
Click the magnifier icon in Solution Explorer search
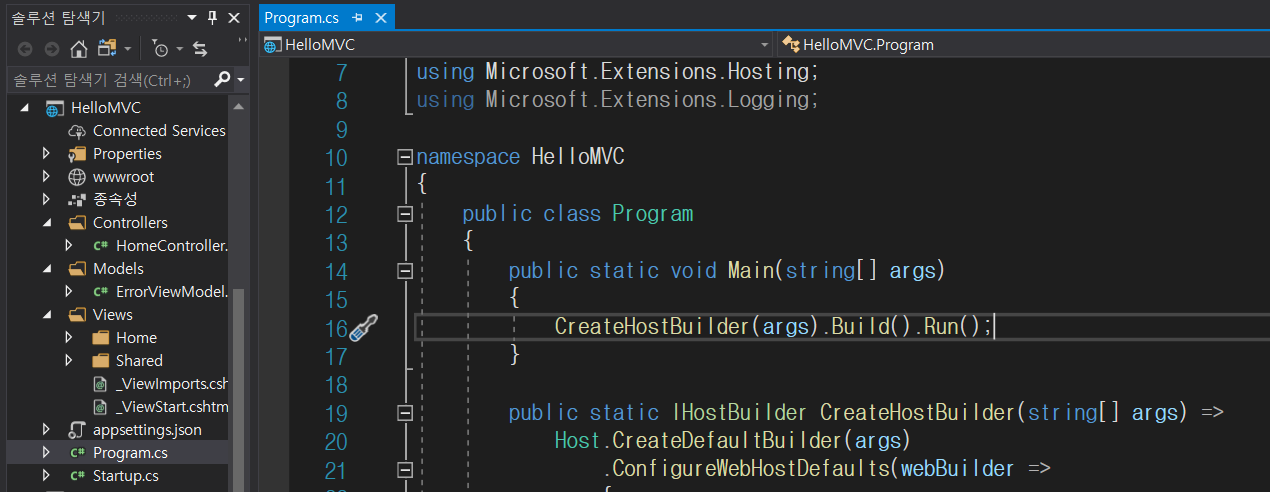tap(222, 79)
